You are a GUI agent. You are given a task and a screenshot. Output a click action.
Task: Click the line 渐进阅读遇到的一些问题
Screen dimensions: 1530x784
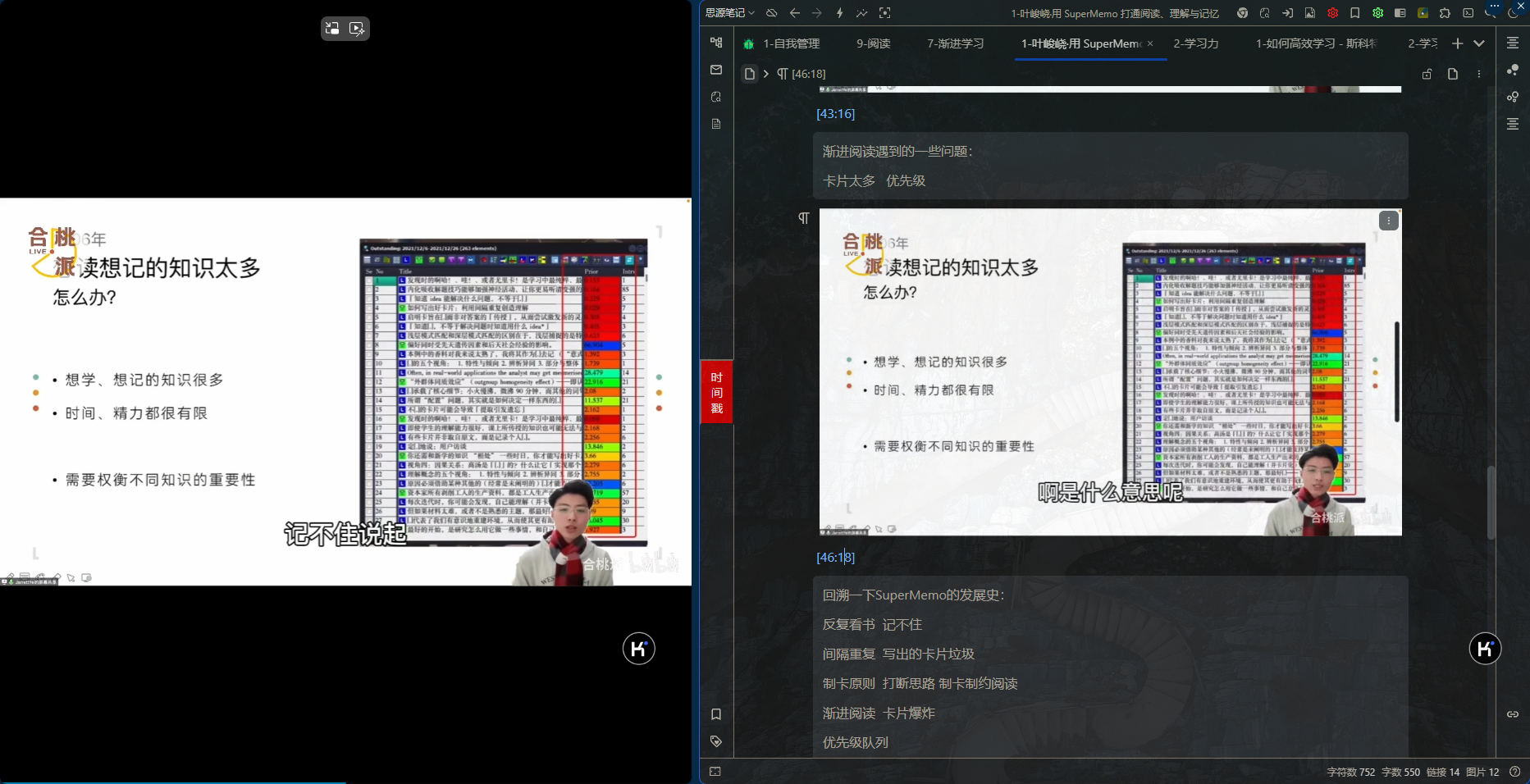click(x=897, y=152)
